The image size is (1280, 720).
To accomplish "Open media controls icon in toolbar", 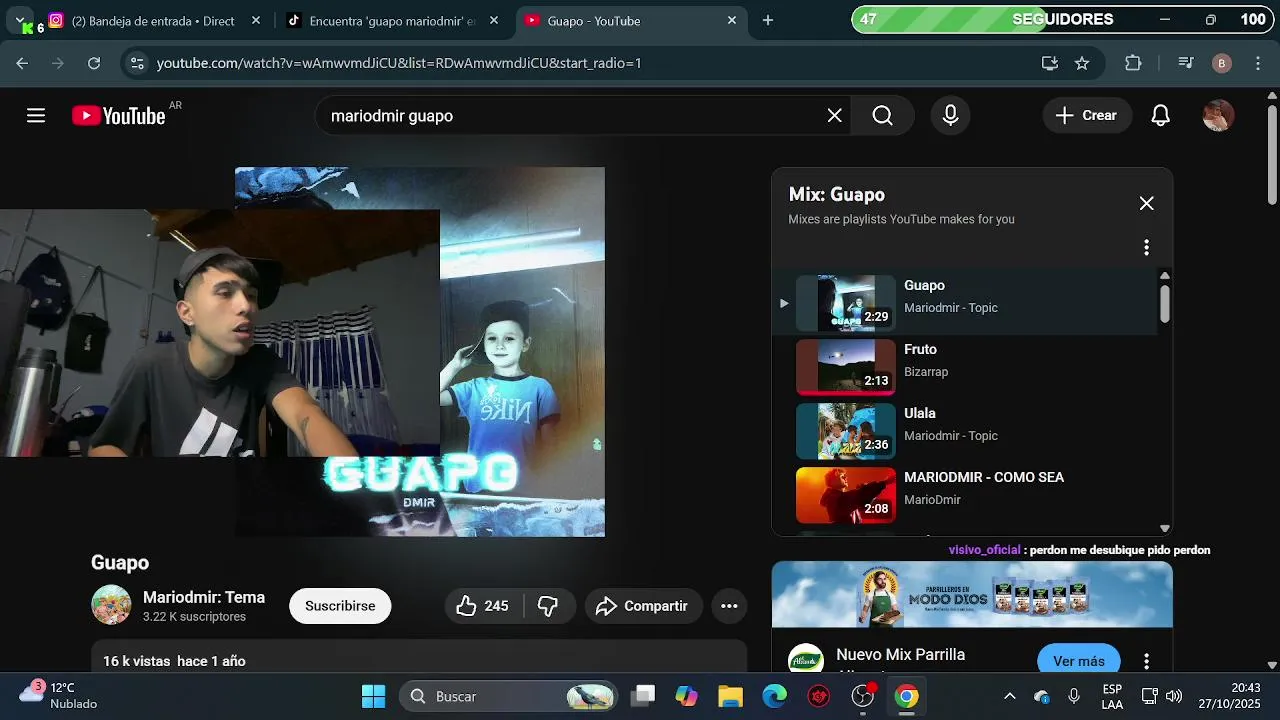I will coord(1186,63).
